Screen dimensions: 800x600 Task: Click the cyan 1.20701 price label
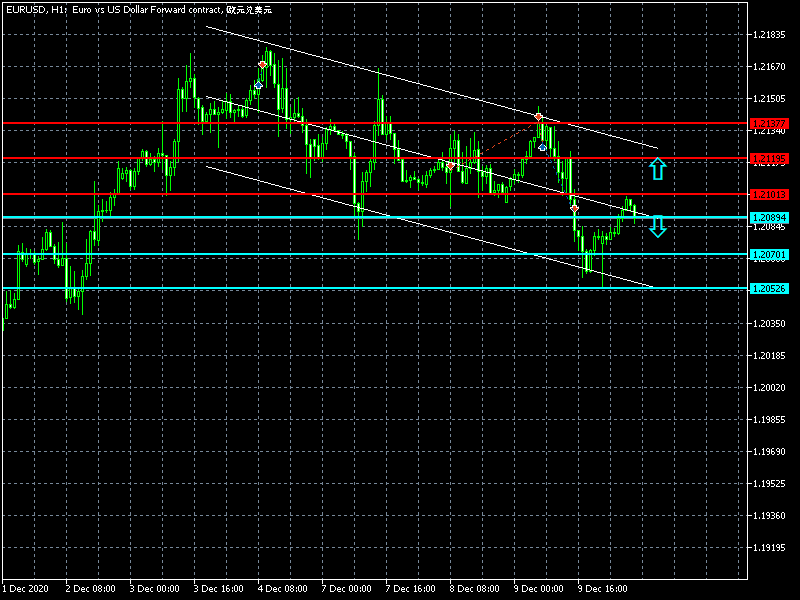[x=769, y=254]
